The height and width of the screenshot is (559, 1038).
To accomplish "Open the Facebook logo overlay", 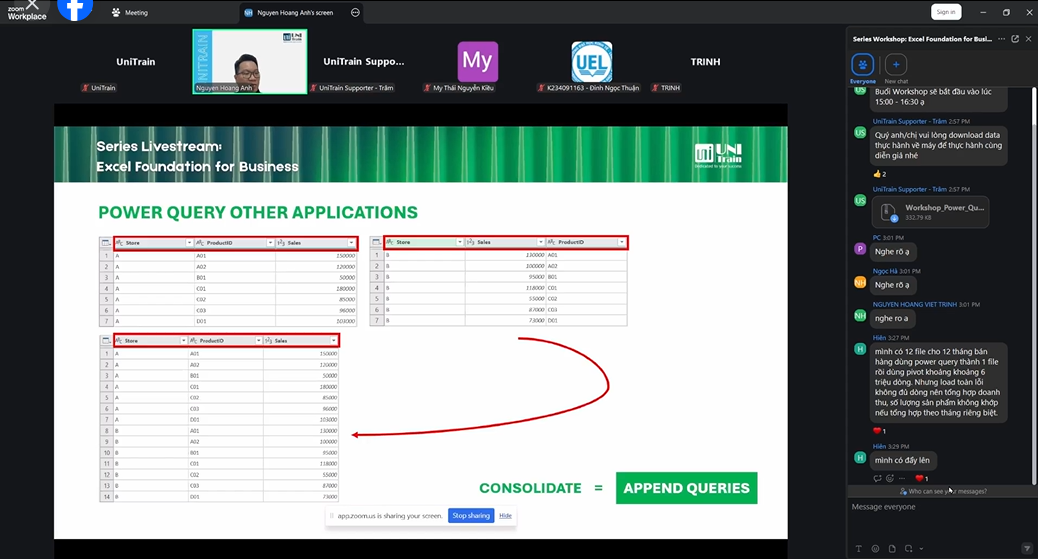I will pyautogui.click(x=75, y=9).
